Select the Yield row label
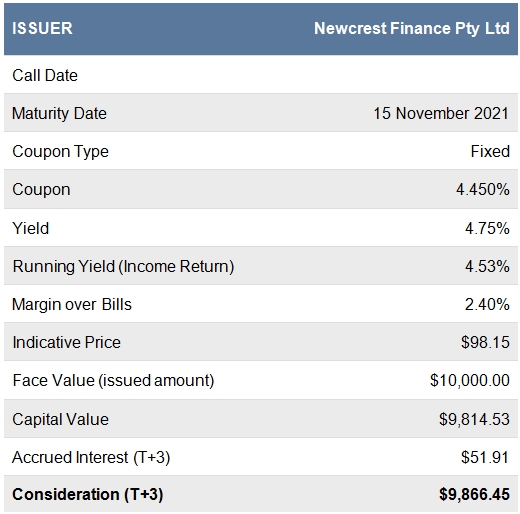The image size is (520, 514). coord(31,229)
